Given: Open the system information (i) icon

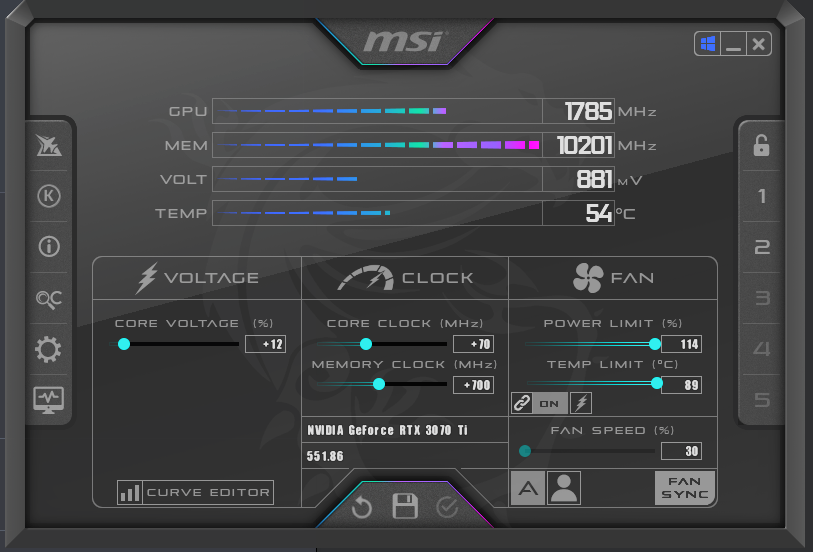Looking at the screenshot, I should click(49, 247).
